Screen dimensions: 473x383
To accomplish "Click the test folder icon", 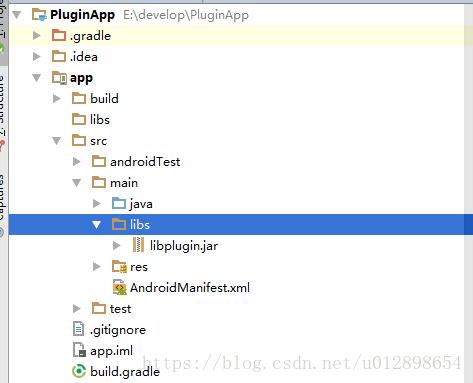I will click(99, 308).
